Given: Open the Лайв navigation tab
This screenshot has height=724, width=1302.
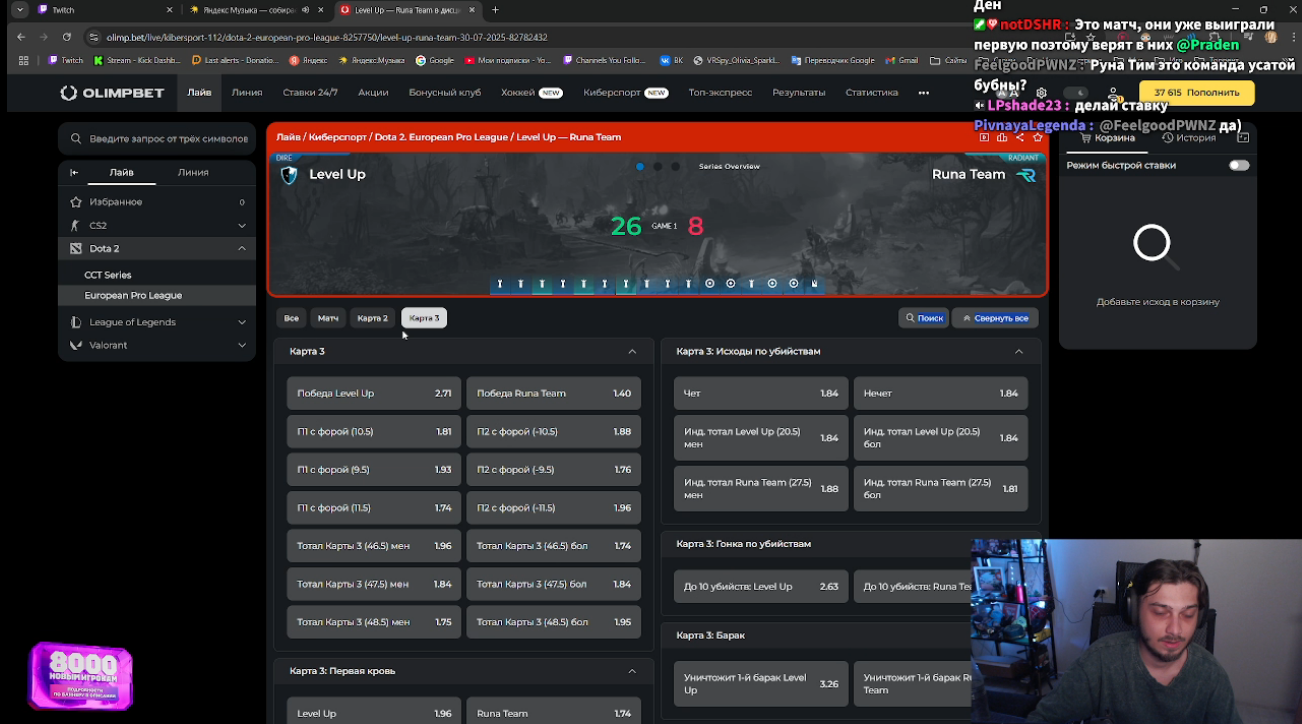Looking at the screenshot, I should tap(199, 92).
